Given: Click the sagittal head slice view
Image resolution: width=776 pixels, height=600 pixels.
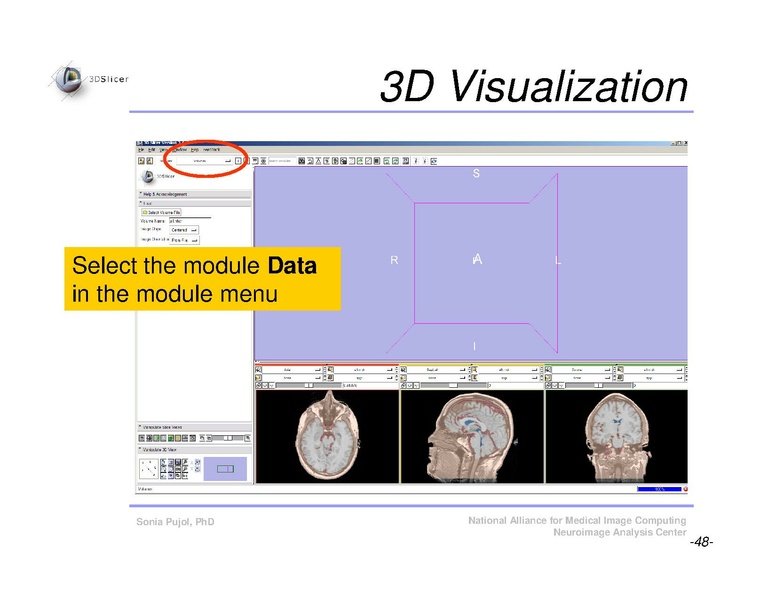Looking at the screenshot, I should tap(472, 436).
